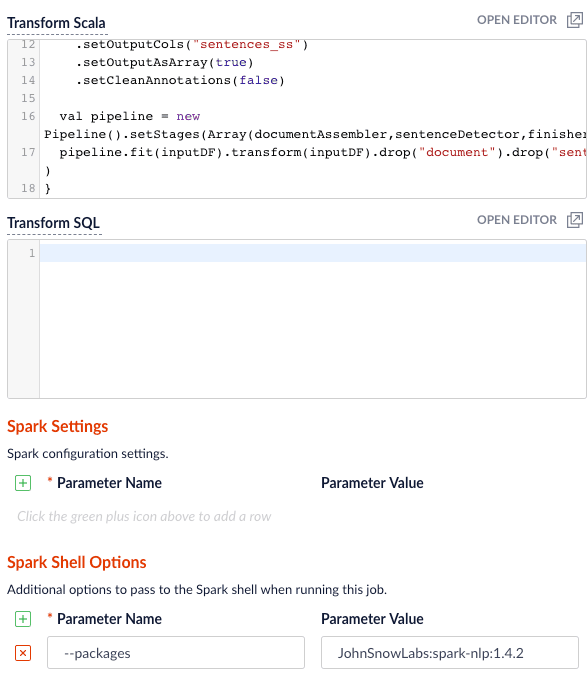Viewport: 588px width, 676px height.
Task: Place cursor on setCleanAnnotations(false) line
Action: pos(180,81)
